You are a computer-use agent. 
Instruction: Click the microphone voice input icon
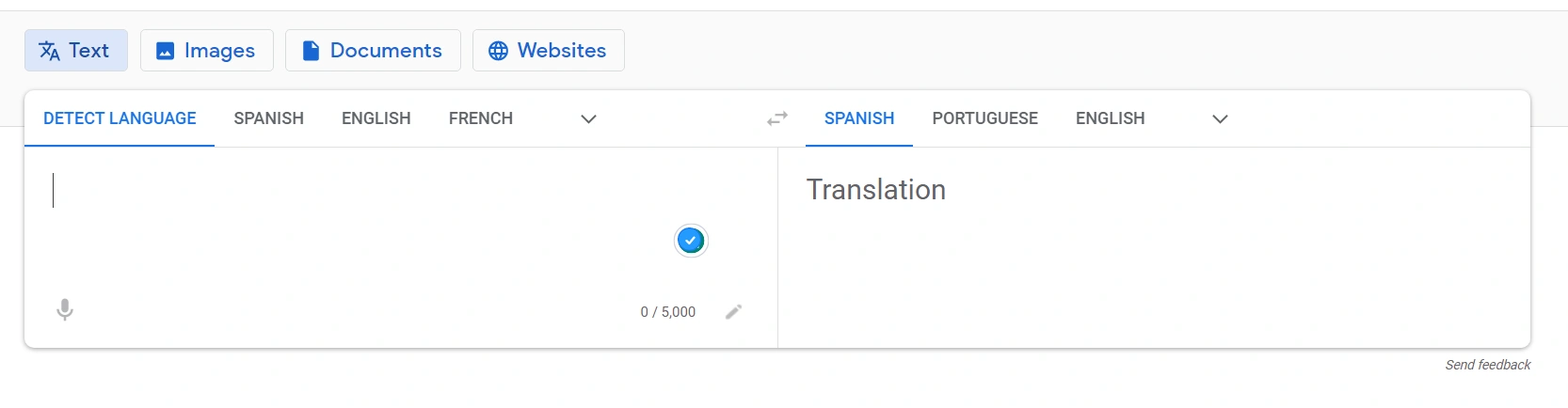pyautogui.click(x=65, y=309)
